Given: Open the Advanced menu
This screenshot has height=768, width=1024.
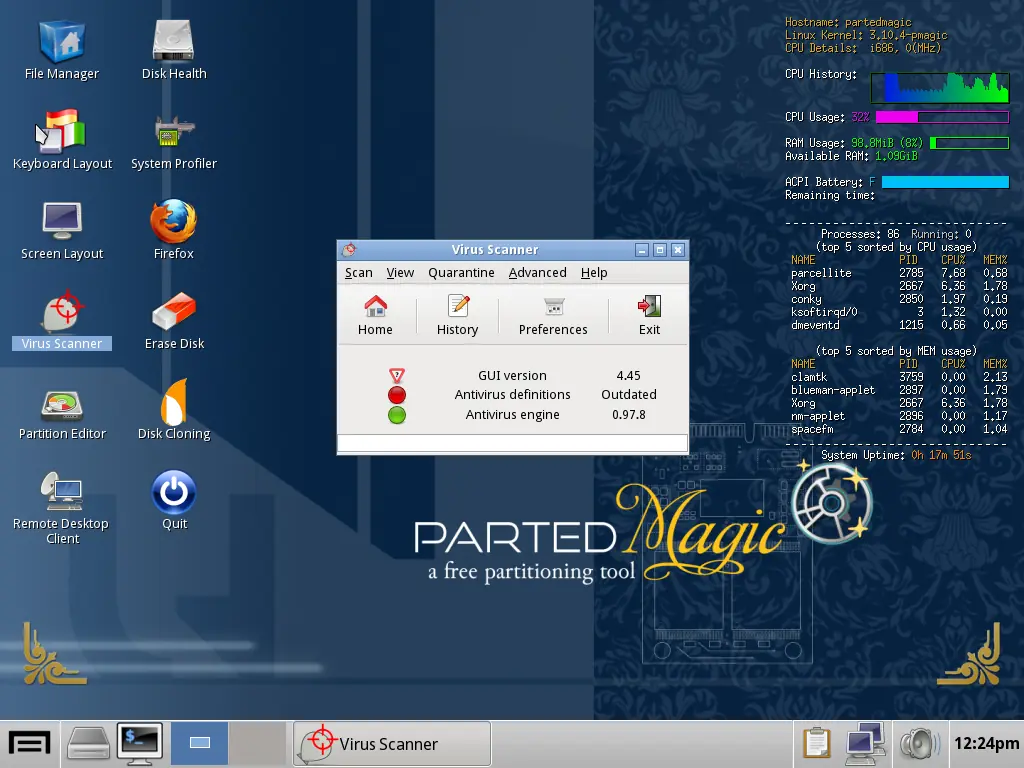Looking at the screenshot, I should click(537, 272).
